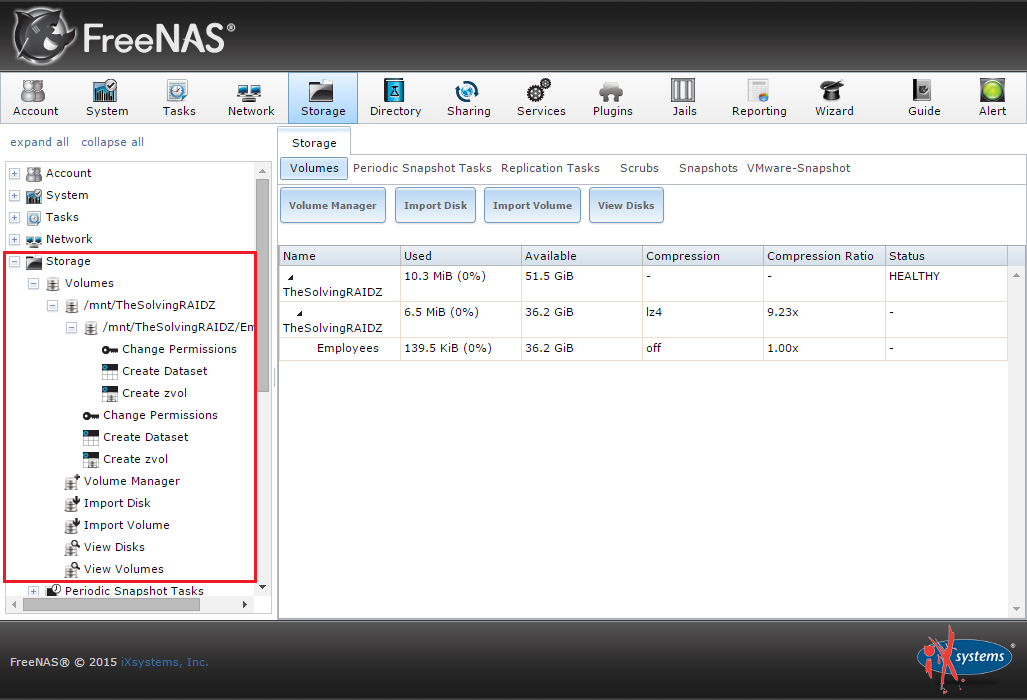Open the Guide toolbar icon
The image size is (1027, 700).
point(924,98)
